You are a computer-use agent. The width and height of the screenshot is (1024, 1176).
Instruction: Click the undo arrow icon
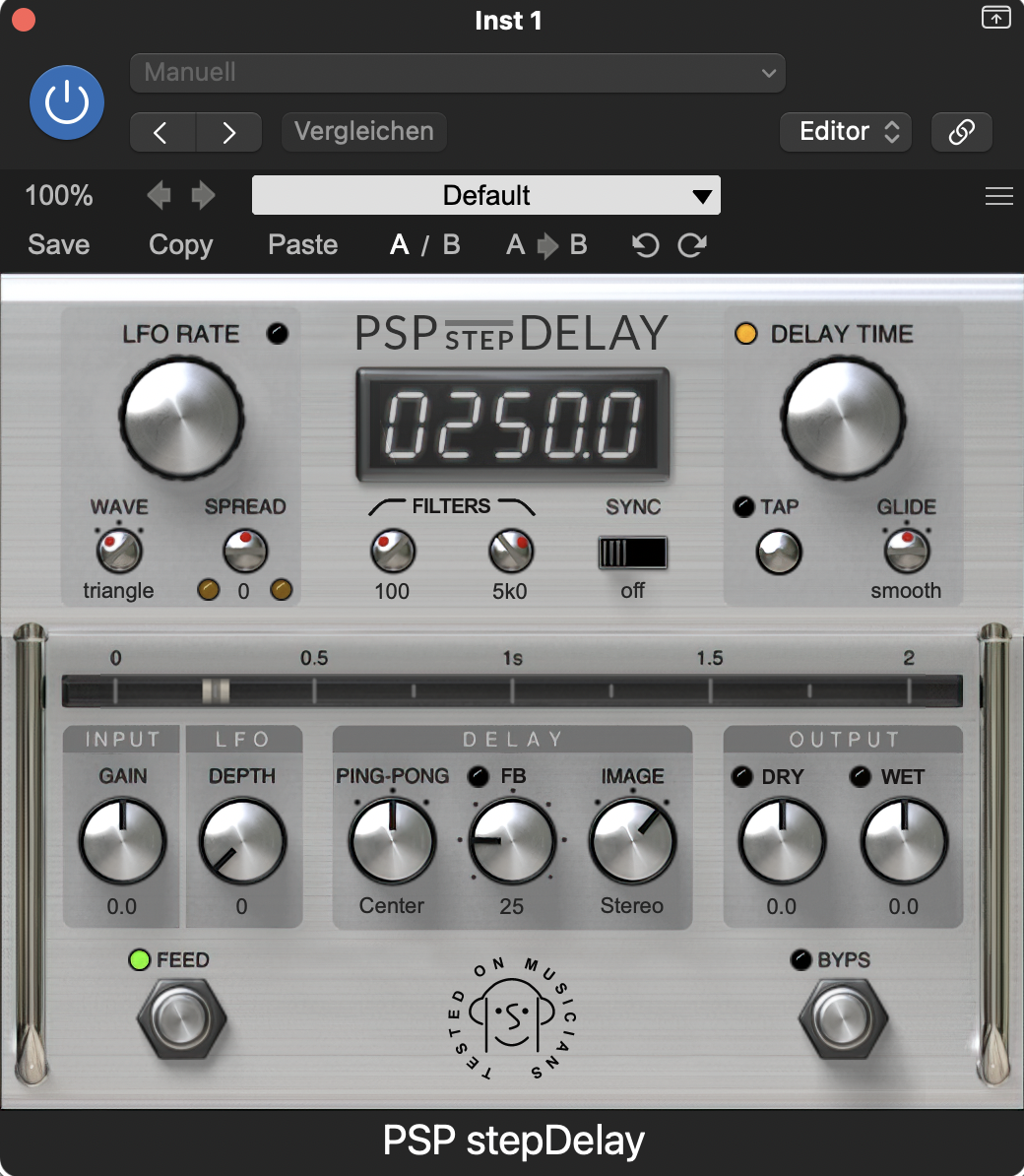[646, 245]
